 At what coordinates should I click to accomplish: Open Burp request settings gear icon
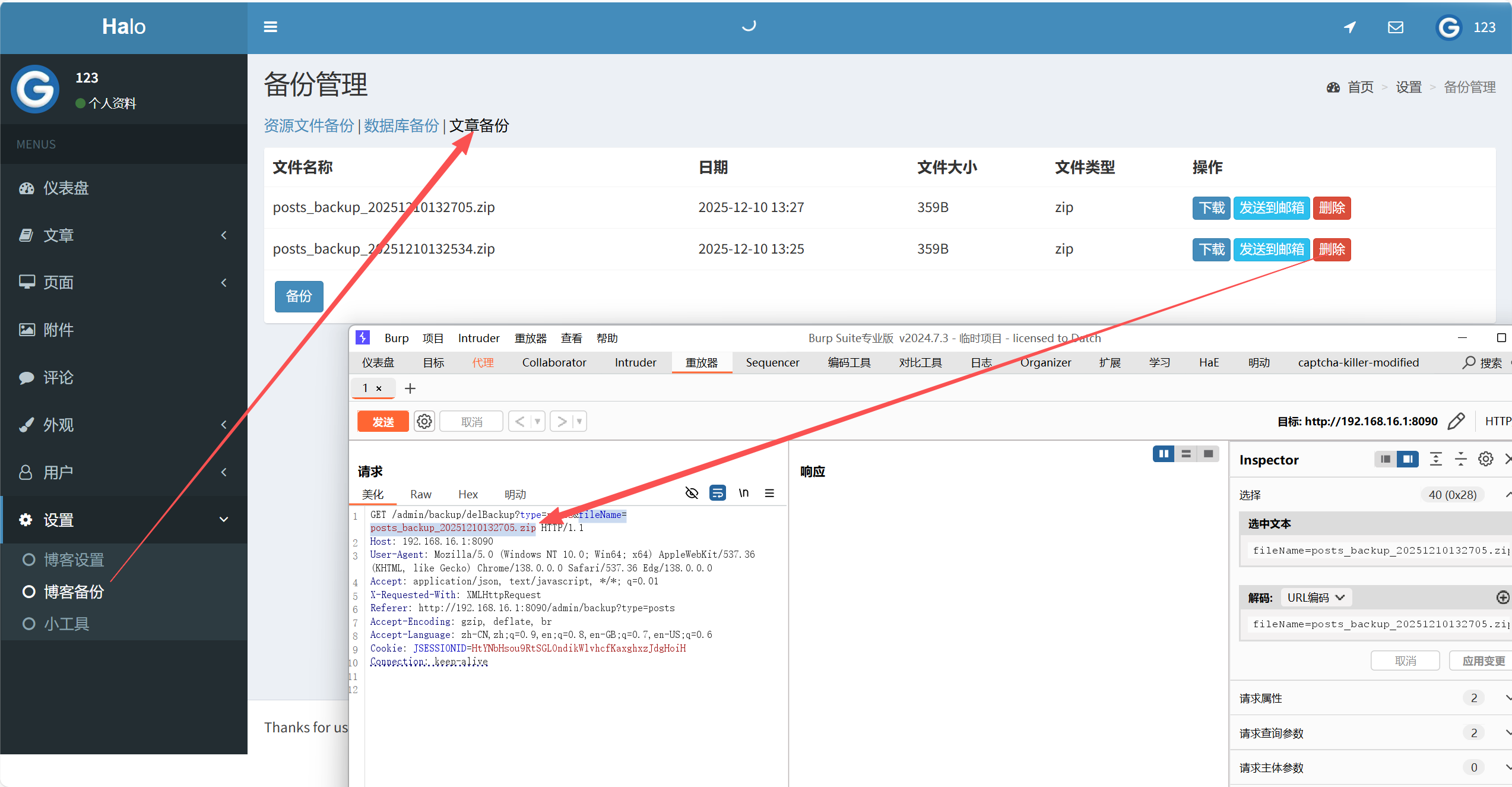pos(424,422)
